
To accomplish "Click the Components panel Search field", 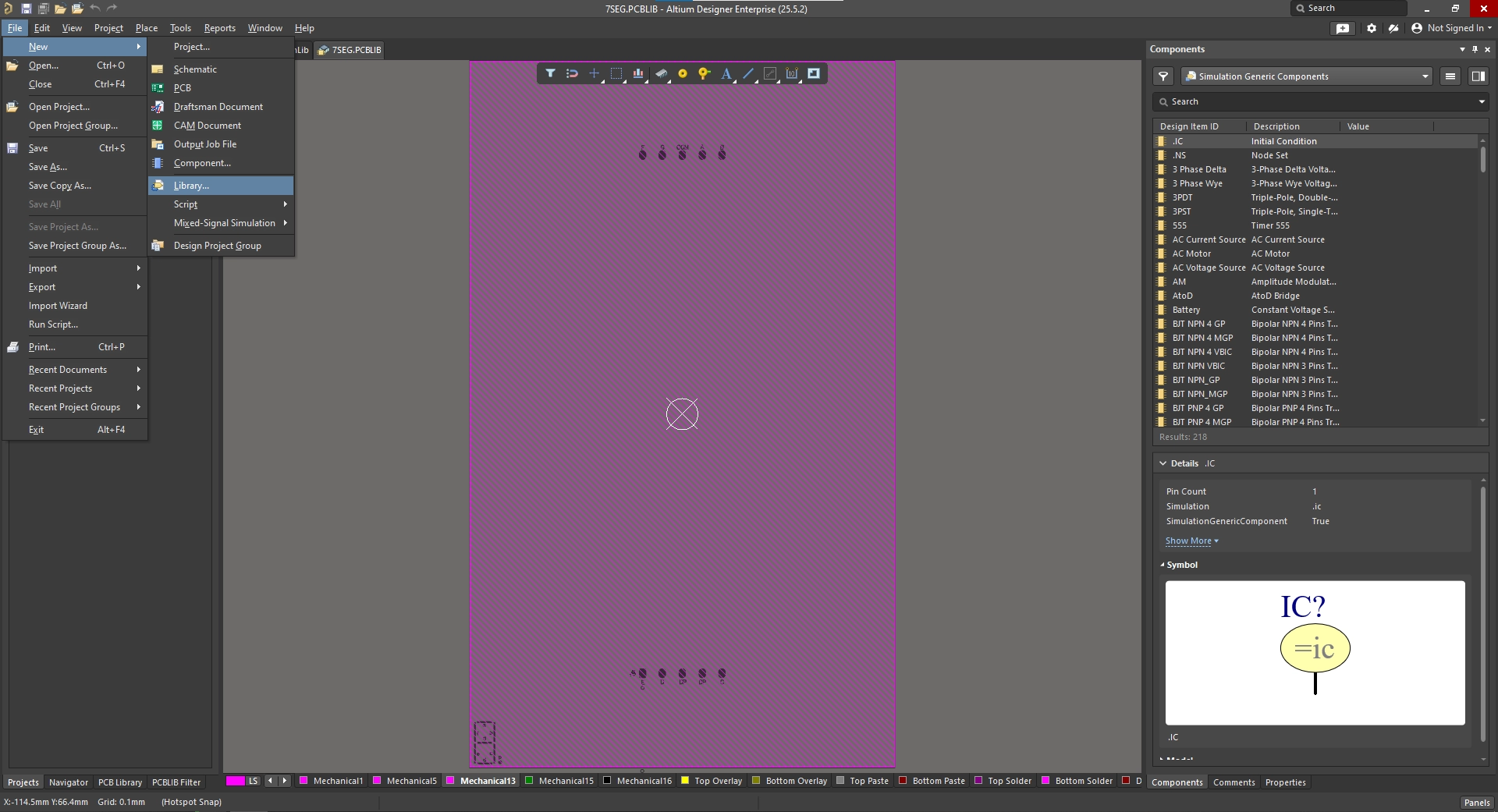I will click(1319, 102).
